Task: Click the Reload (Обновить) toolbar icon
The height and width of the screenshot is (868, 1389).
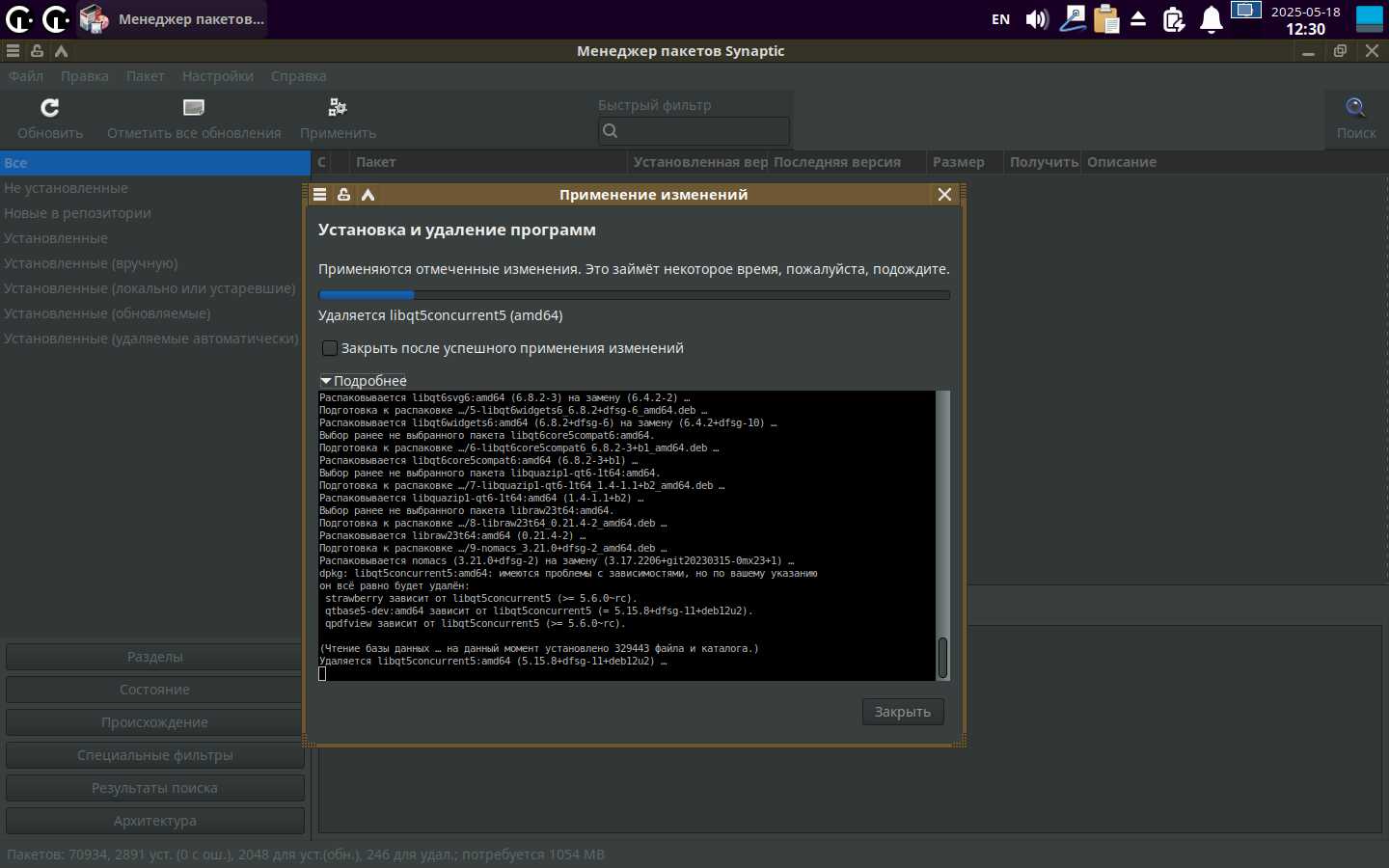Action: point(50,107)
